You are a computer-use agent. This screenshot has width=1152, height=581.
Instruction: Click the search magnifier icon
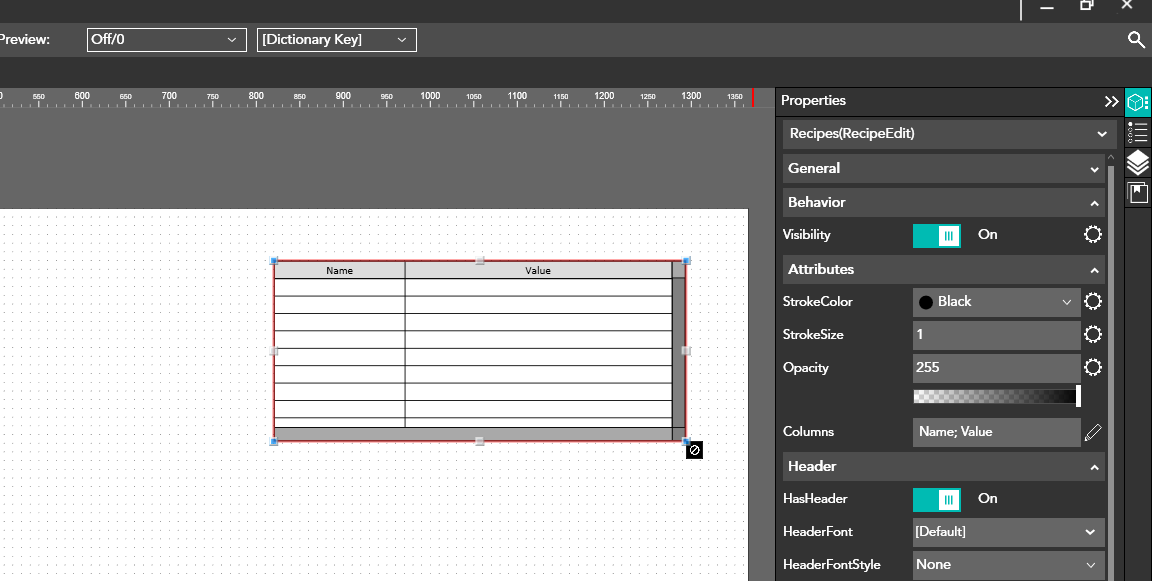click(1136, 40)
